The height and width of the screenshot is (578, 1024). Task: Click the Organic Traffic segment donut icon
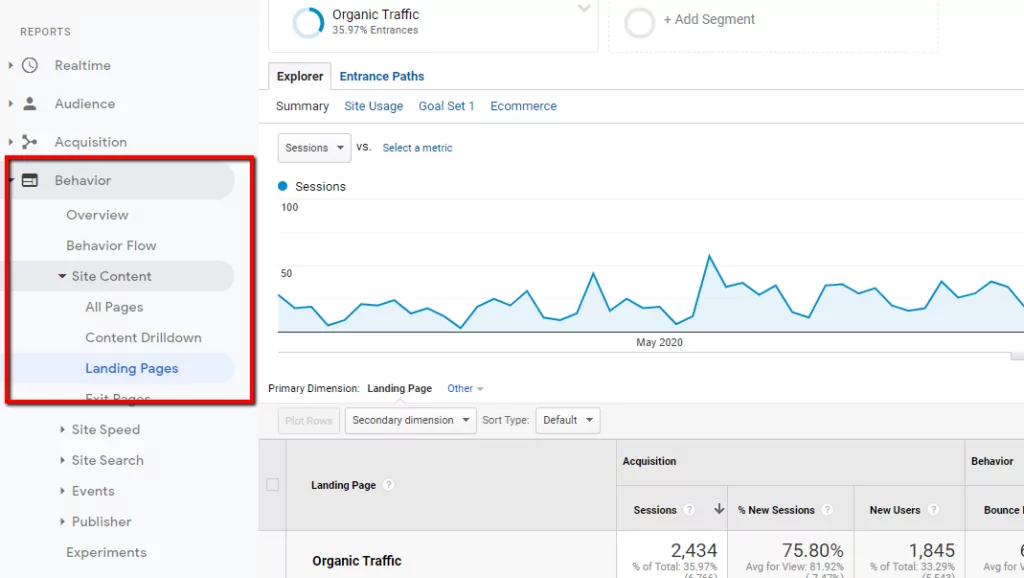(308, 22)
